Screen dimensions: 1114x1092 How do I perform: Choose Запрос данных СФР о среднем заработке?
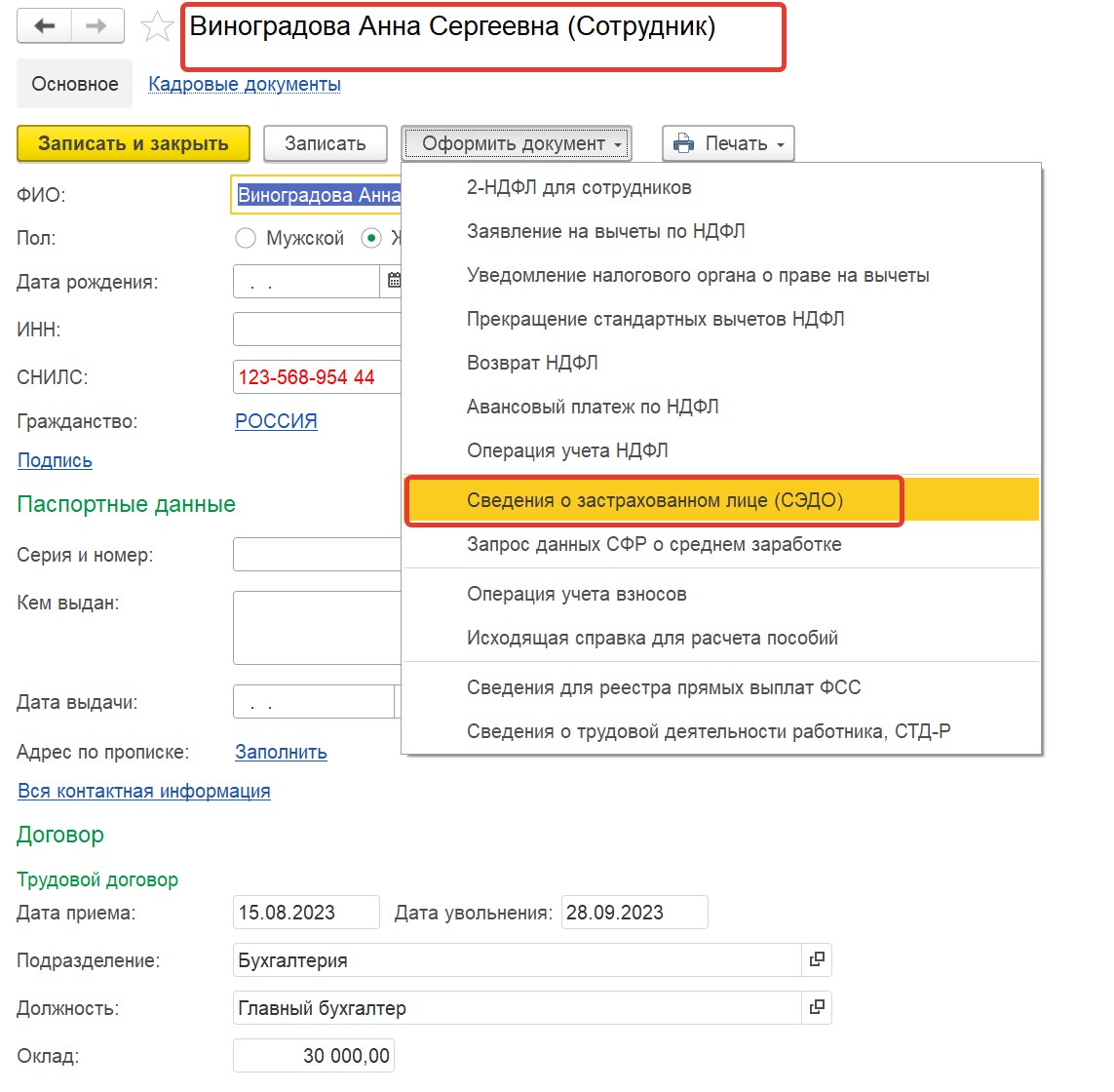coord(721,545)
